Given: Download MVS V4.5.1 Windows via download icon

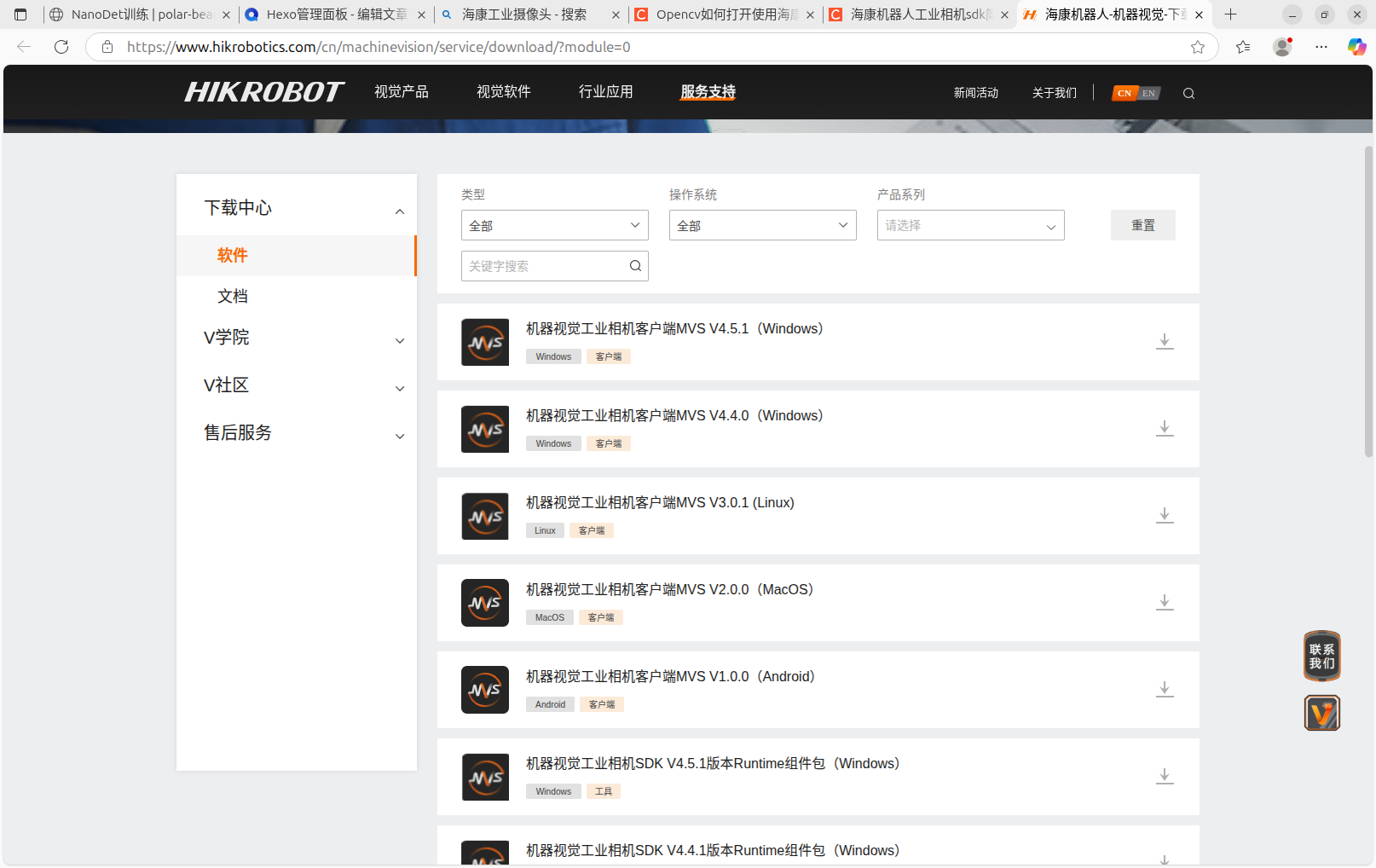Looking at the screenshot, I should pyautogui.click(x=1165, y=341).
